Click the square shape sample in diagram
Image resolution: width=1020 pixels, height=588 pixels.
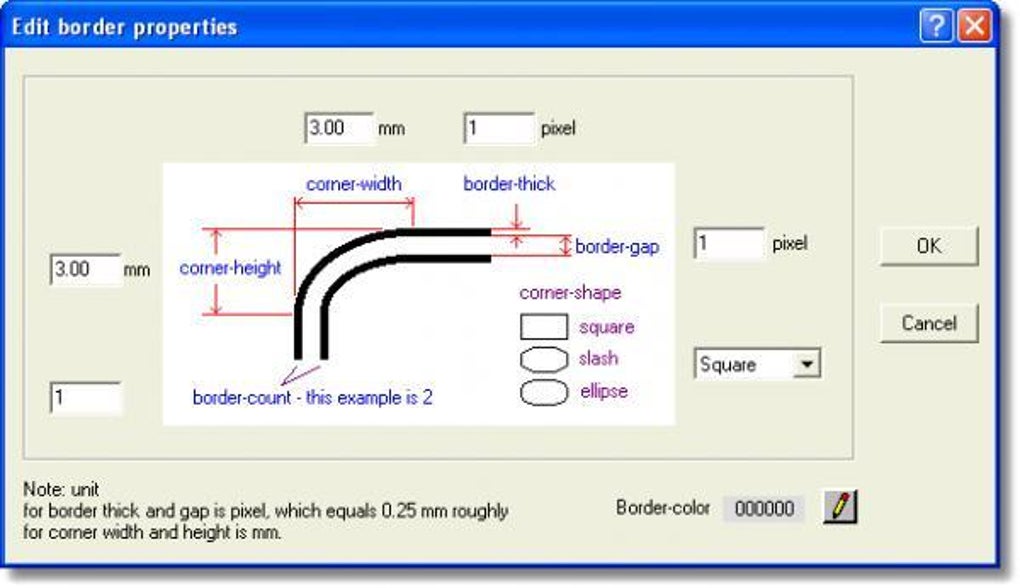(x=544, y=327)
